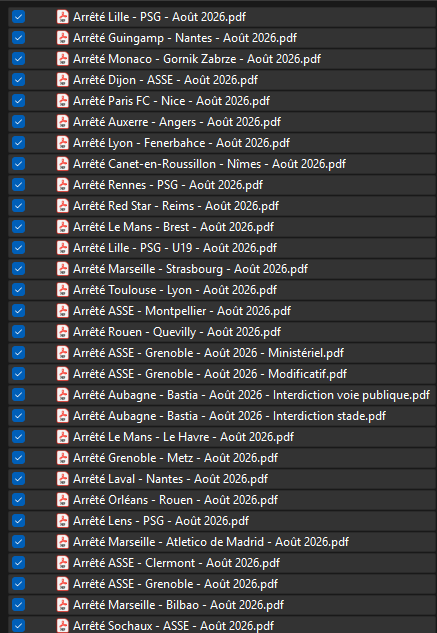Uncheck the Marseille - Atletico de Madrid checkbox

point(18,541)
